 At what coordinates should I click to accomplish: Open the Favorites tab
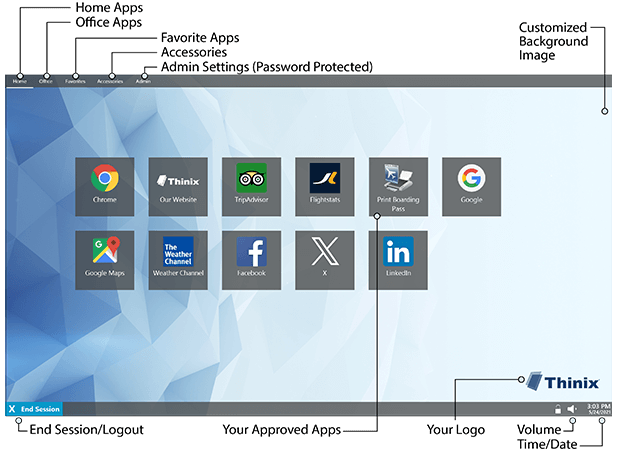coord(75,81)
